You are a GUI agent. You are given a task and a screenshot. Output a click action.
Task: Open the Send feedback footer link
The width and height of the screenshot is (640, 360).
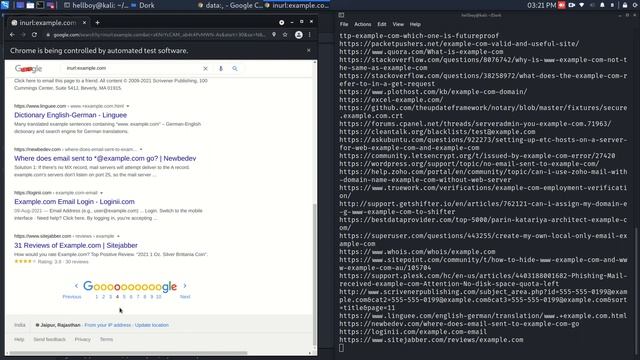pos(49,340)
